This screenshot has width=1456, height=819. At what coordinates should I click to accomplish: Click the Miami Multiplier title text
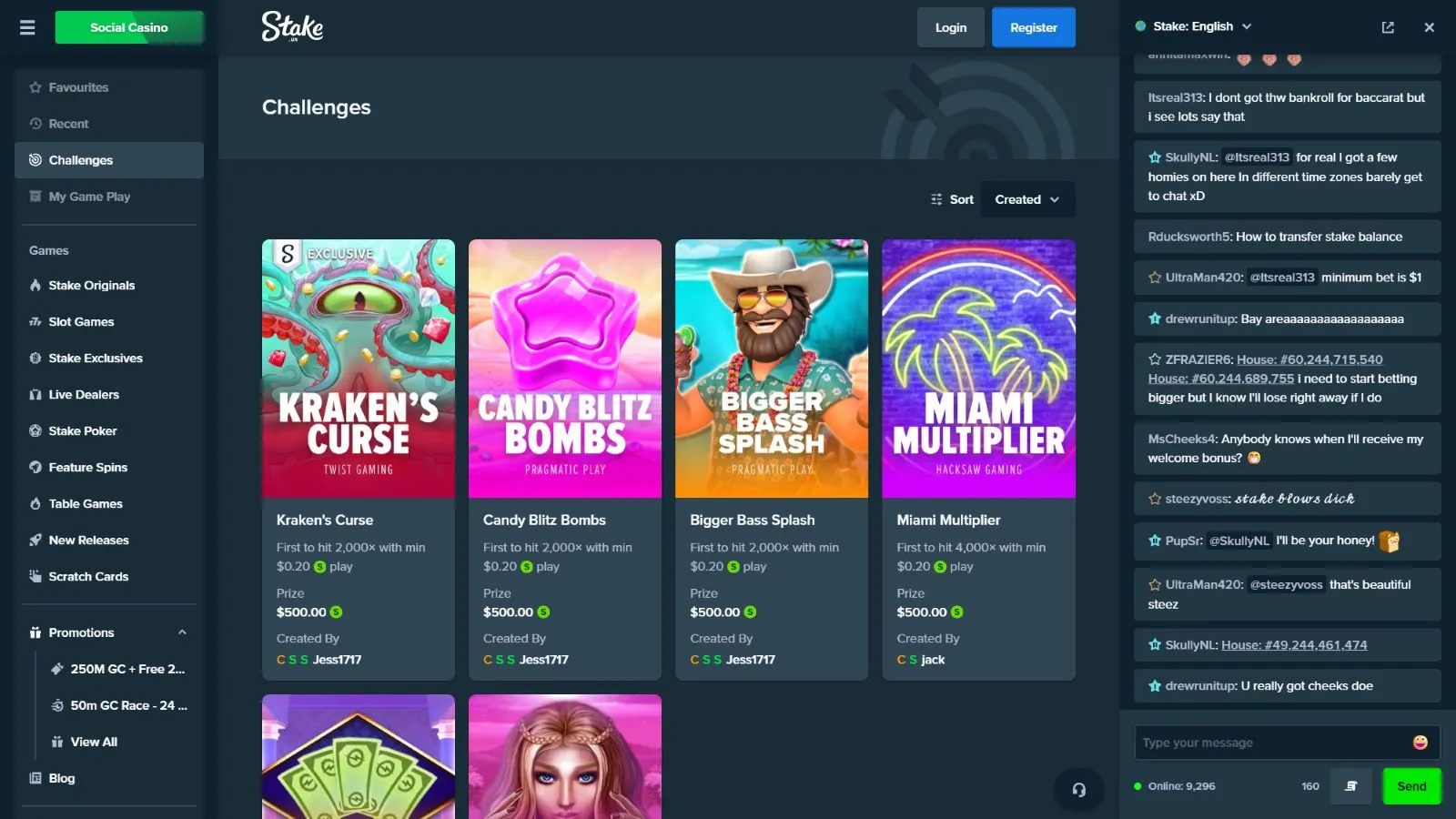click(x=948, y=520)
